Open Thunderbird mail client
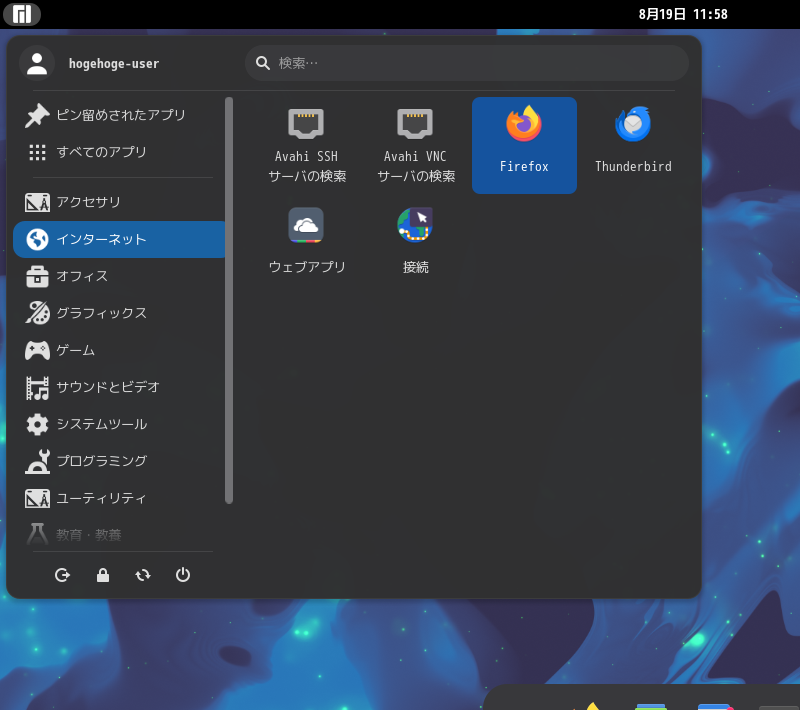 click(633, 145)
